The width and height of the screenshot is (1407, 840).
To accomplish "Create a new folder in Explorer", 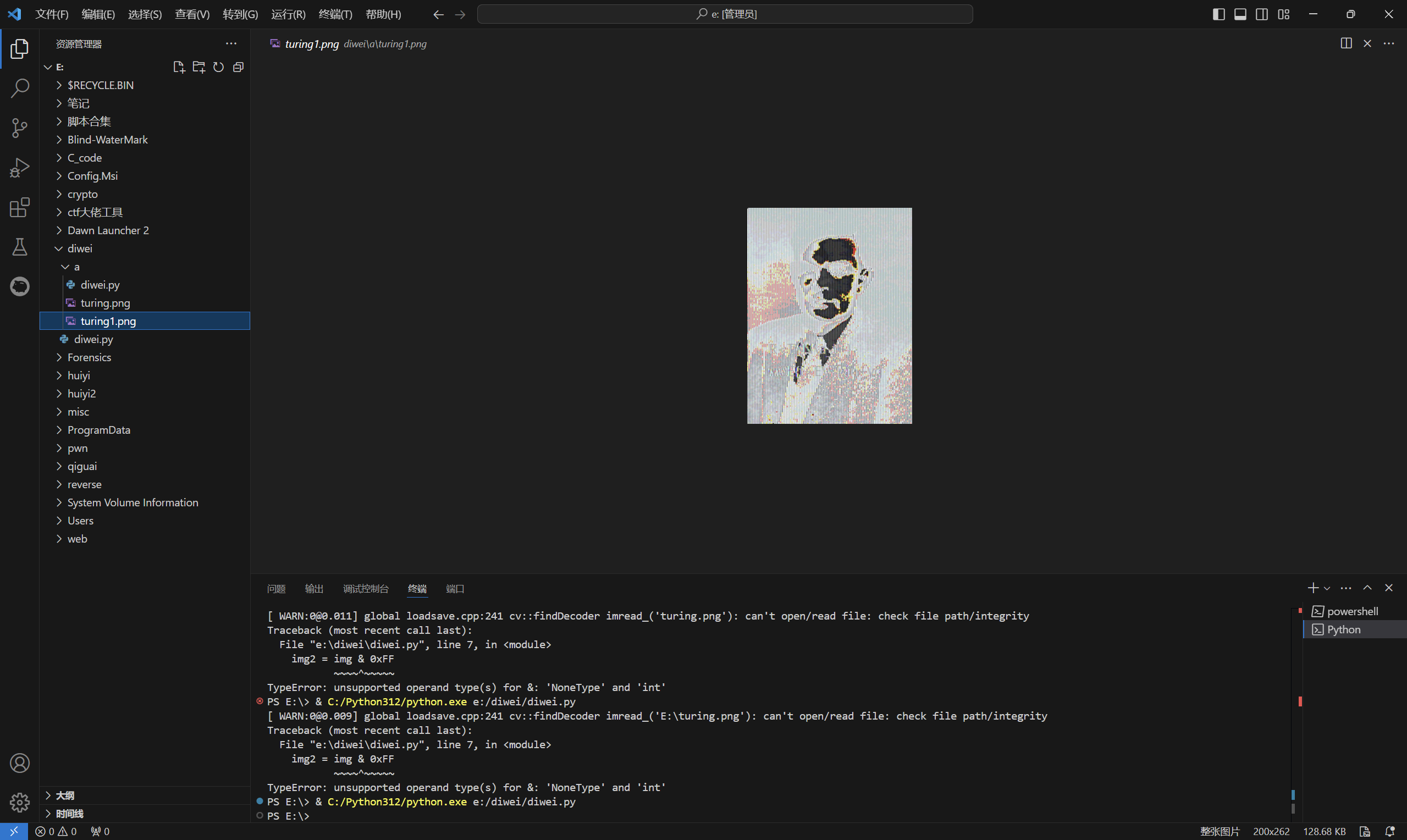I will point(198,67).
